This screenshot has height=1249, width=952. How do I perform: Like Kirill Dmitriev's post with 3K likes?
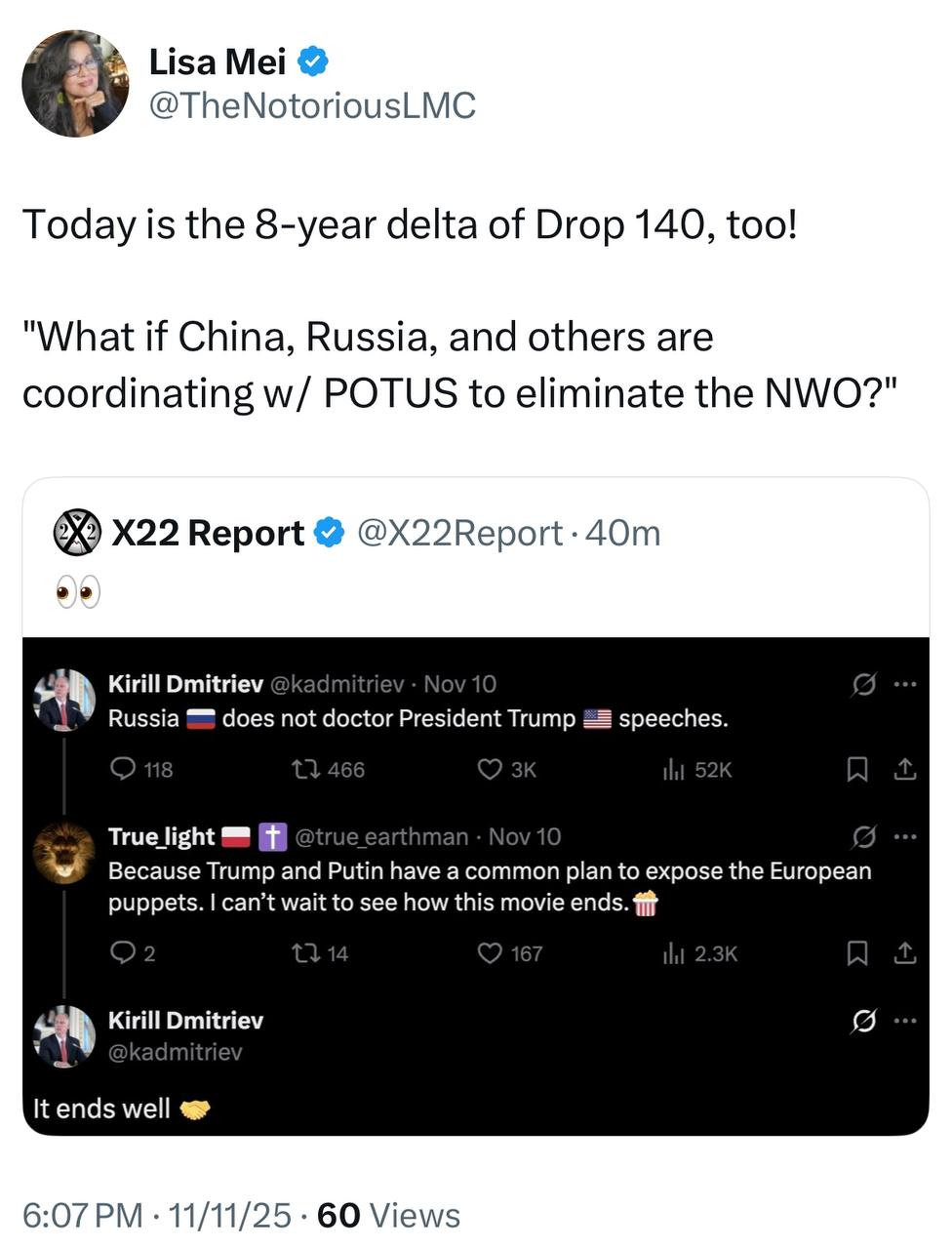coord(489,770)
